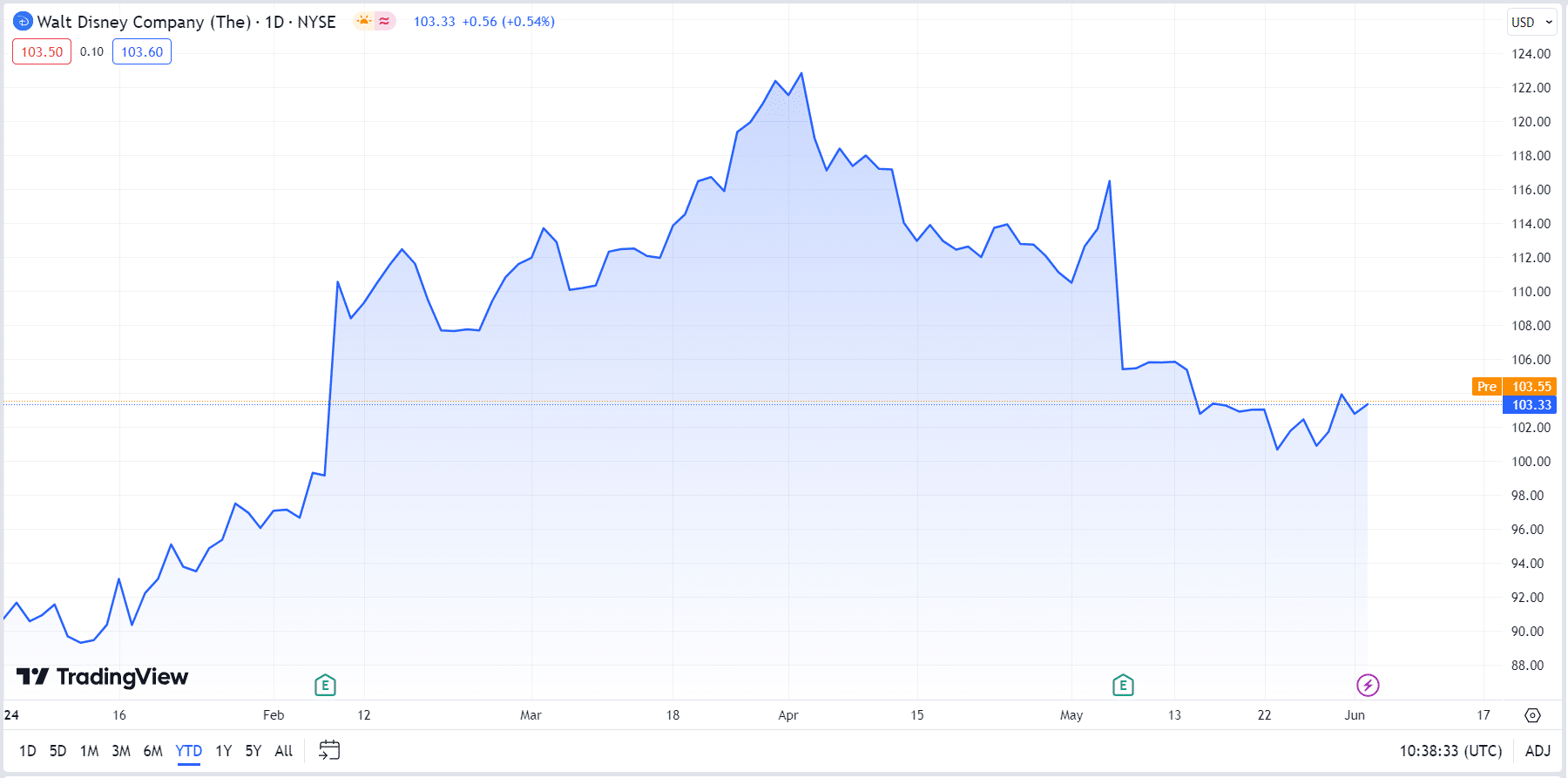
Task: Click the 10:38:33 (UTC) timezone button
Action: click(1450, 751)
